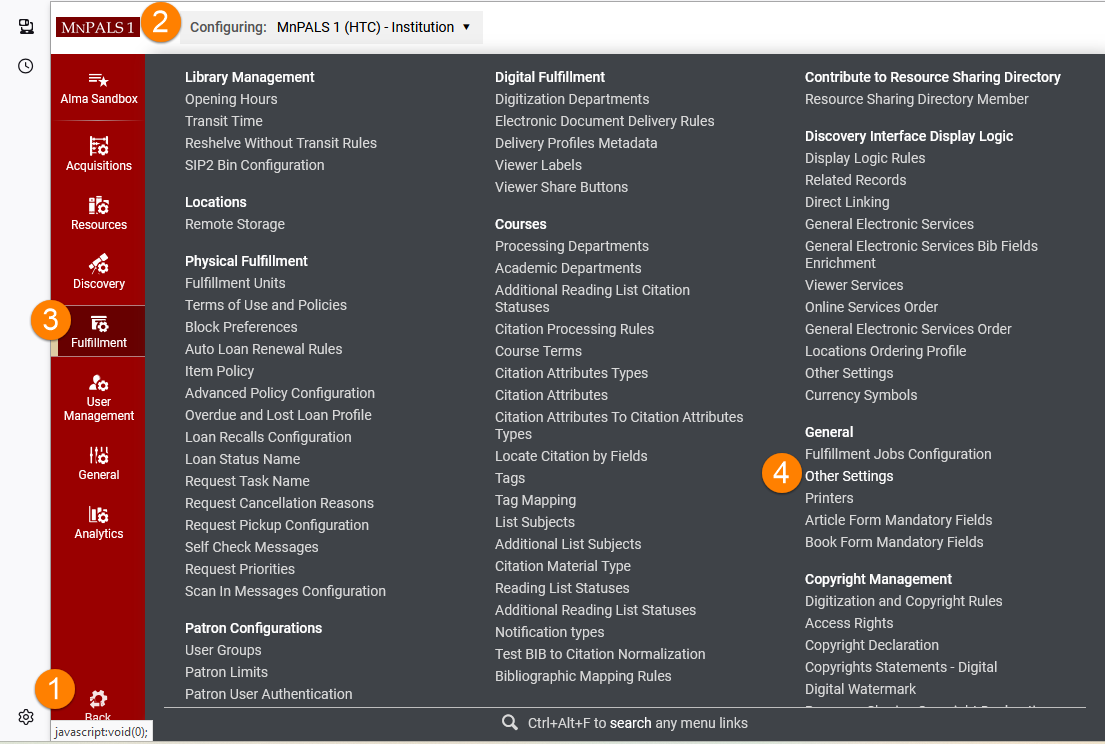Open Block Preferences

pos(241,327)
